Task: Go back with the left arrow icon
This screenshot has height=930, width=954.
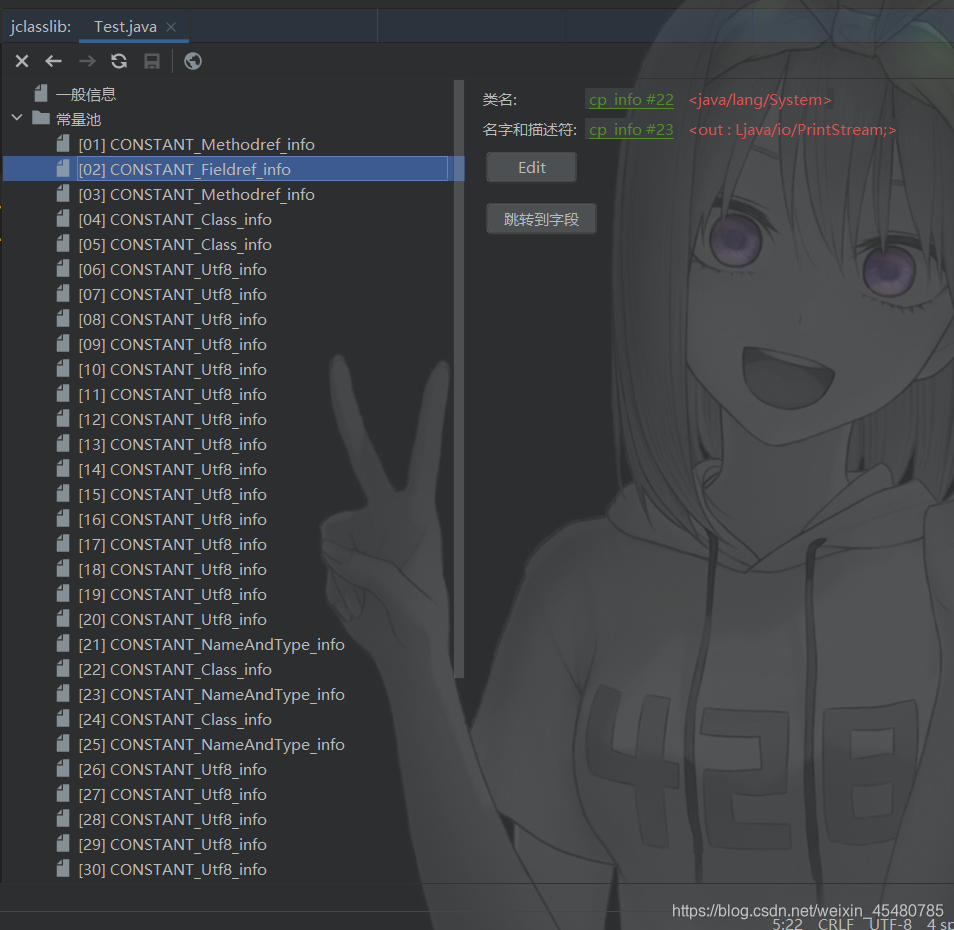Action: pos(54,61)
